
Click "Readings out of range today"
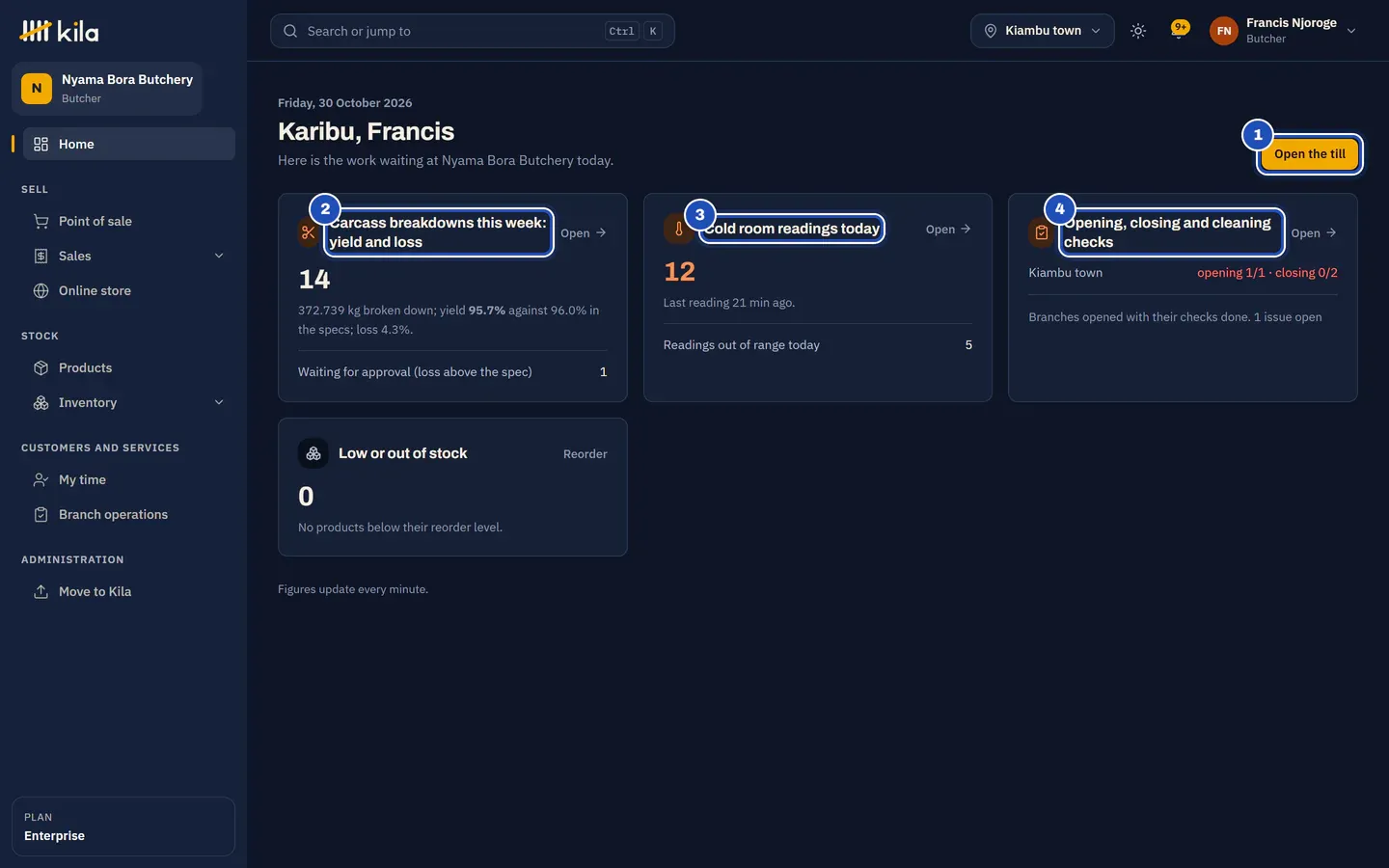coord(742,345)
